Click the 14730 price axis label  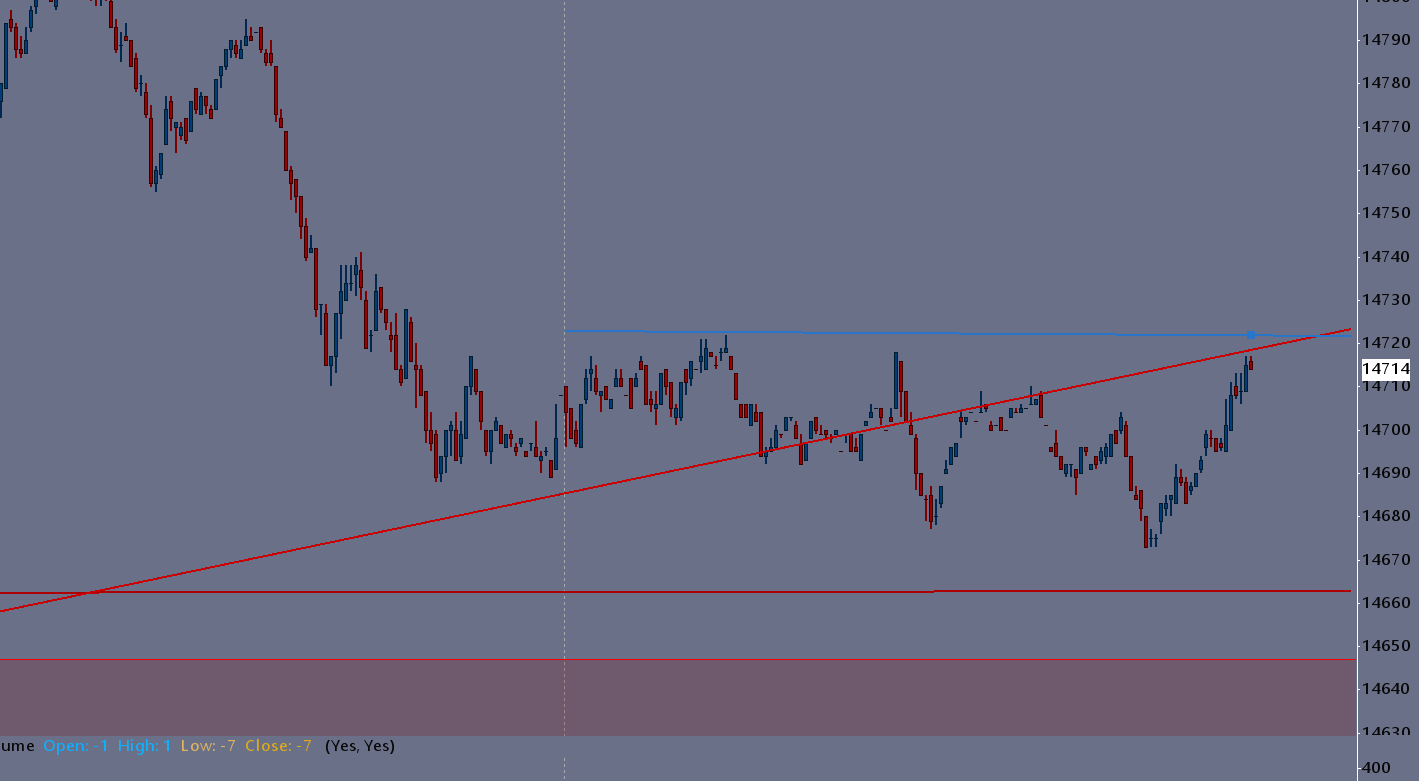(x=1386, y=300)
